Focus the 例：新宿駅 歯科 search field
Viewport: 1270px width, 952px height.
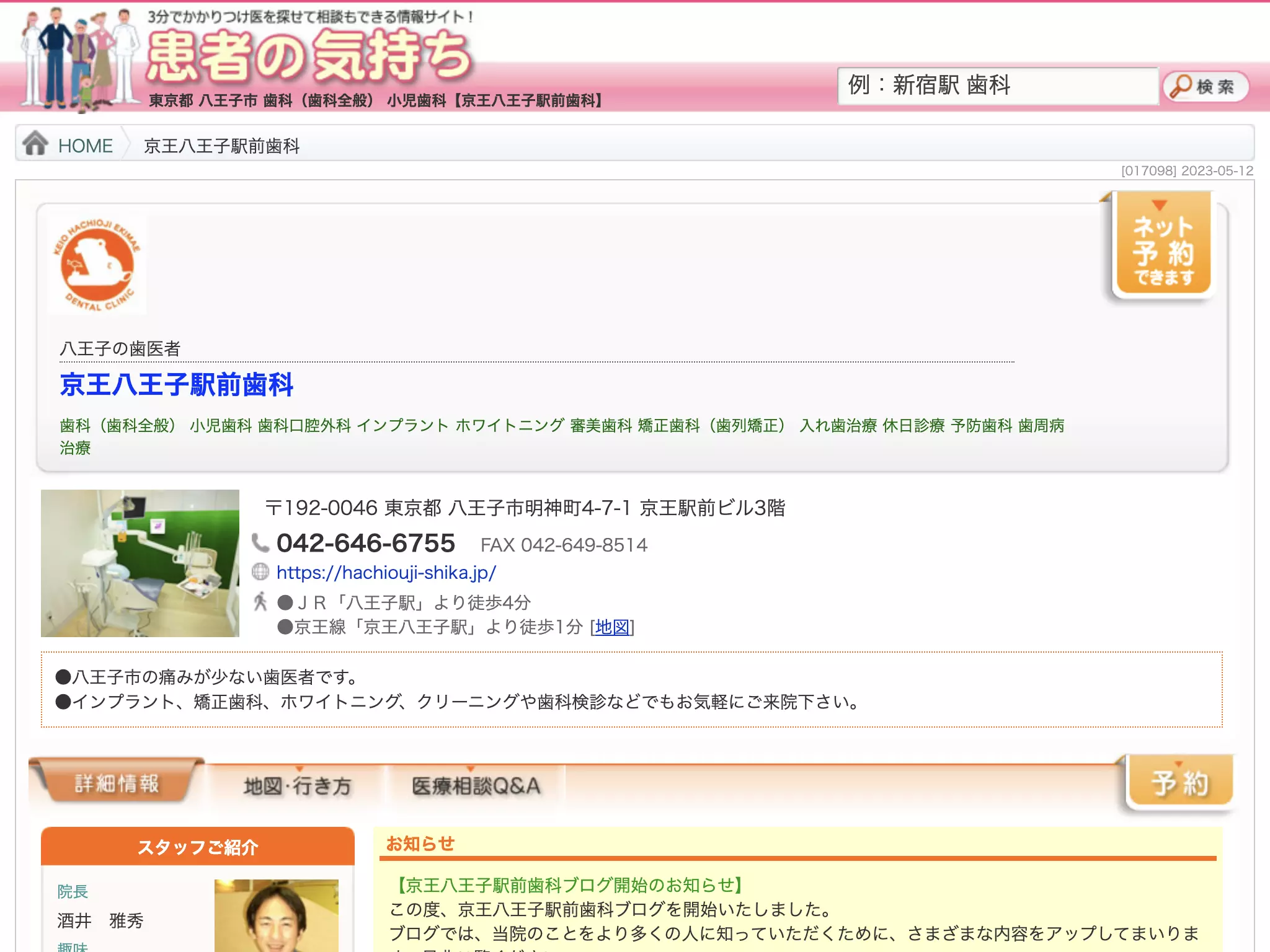coord(998,86)
